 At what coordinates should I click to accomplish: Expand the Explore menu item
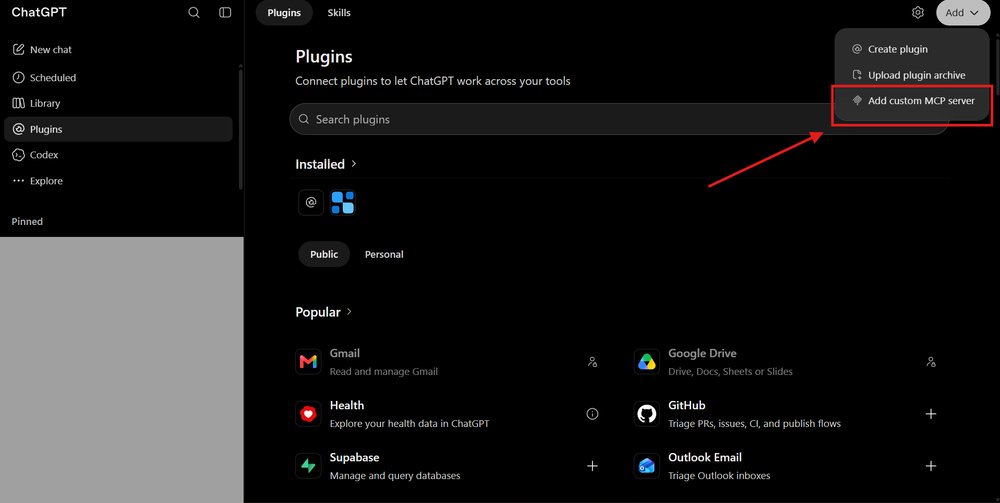[118, 181]
